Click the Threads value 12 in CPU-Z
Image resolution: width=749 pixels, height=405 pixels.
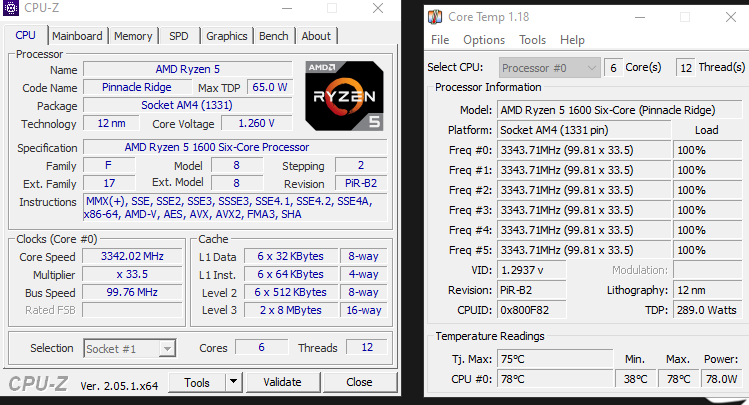coord(367,347)
